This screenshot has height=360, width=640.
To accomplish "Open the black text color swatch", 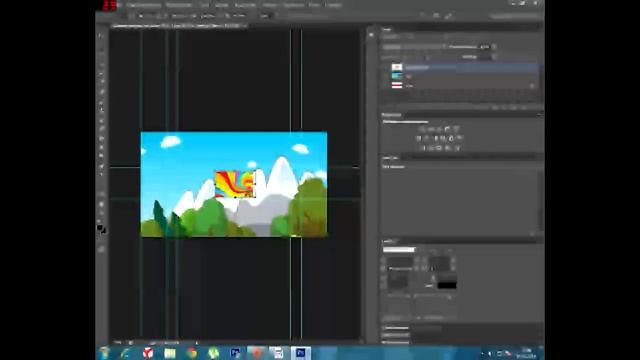I will click(447, 285).
